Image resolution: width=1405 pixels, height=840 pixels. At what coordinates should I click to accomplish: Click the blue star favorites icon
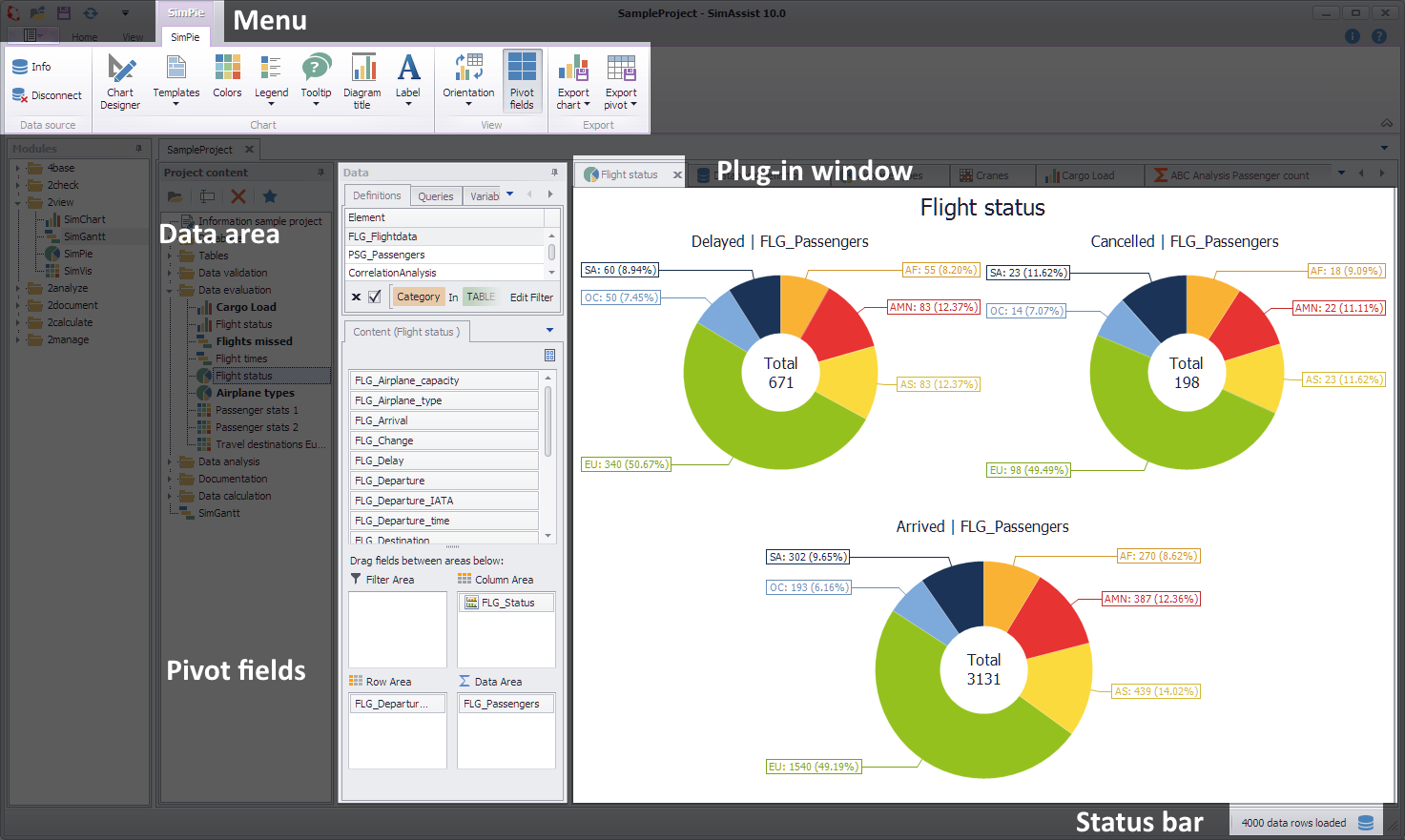(x=270, y=196)
